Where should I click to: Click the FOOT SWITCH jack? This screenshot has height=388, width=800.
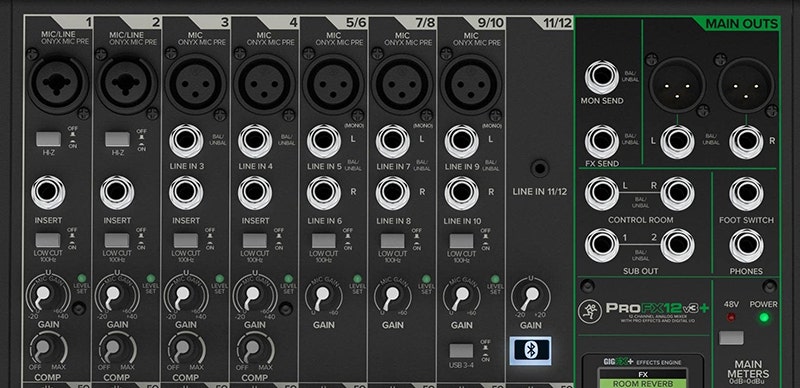coord(746,193)
